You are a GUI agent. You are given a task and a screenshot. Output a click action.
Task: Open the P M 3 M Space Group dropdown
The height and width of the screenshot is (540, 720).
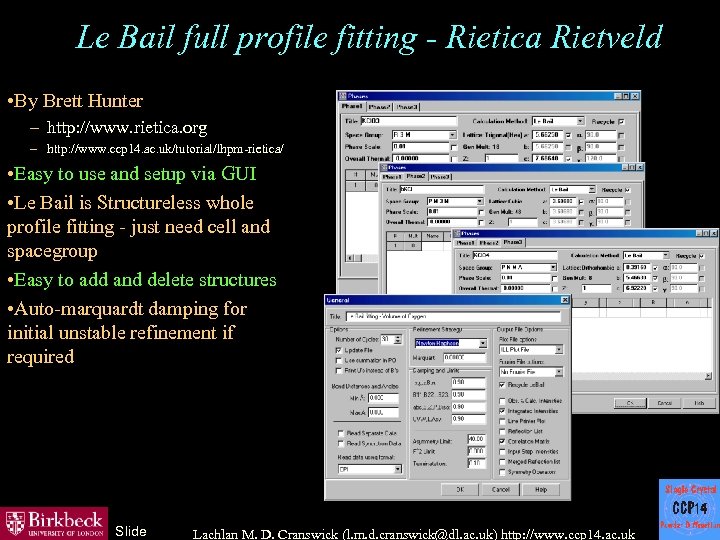point(479,202)
